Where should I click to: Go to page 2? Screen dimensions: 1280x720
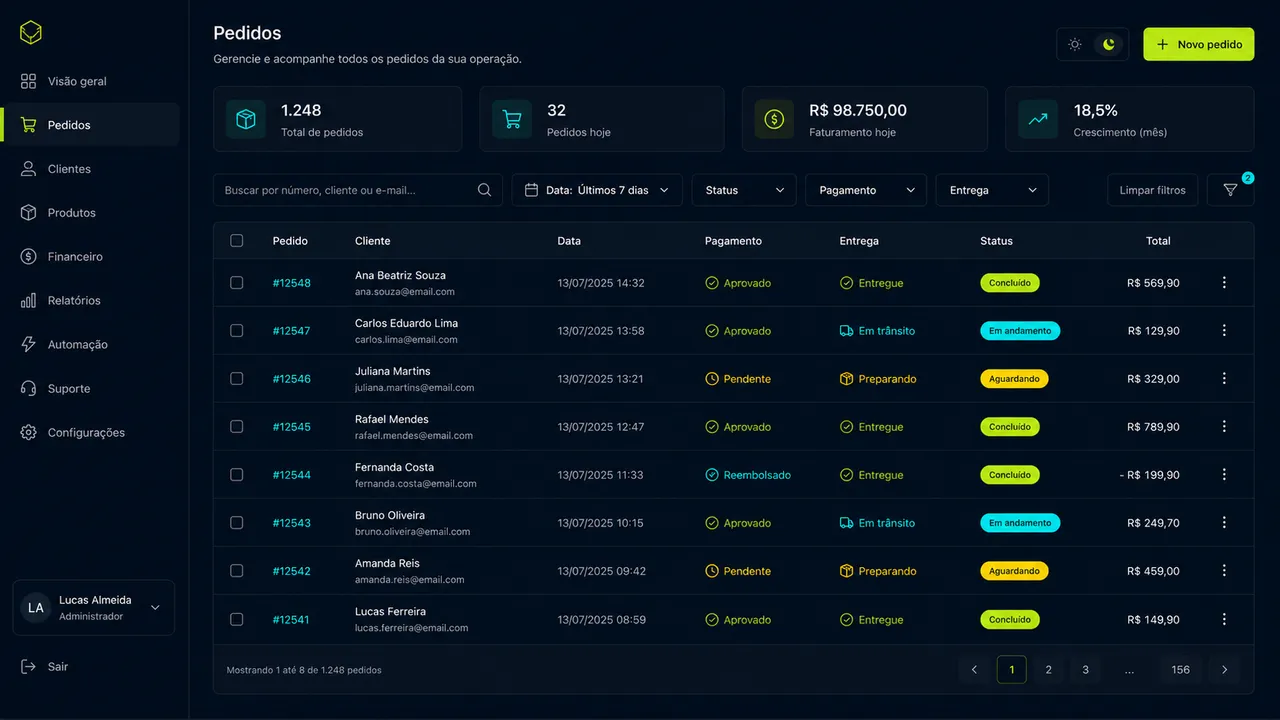pyautogui.click(x=1048, y=670)
